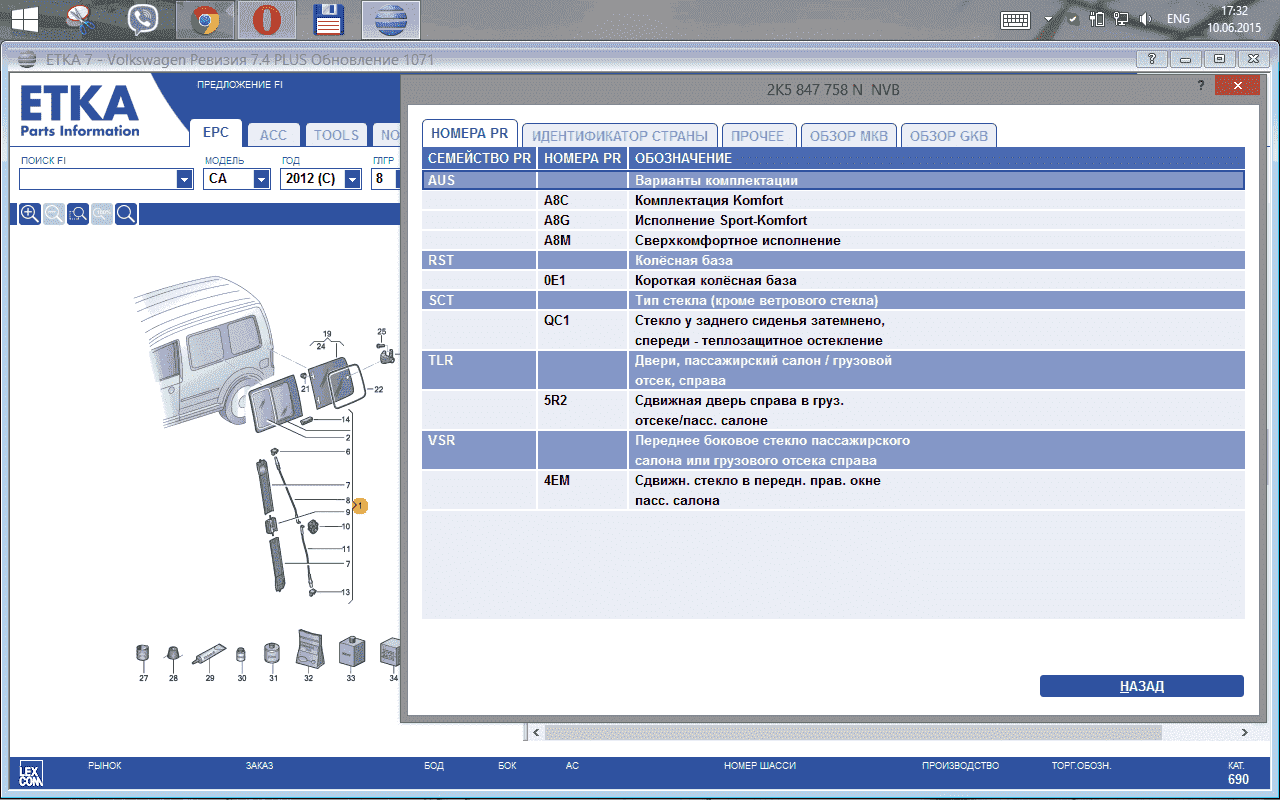Switch to the ACC tab

(x=273, y=135)
